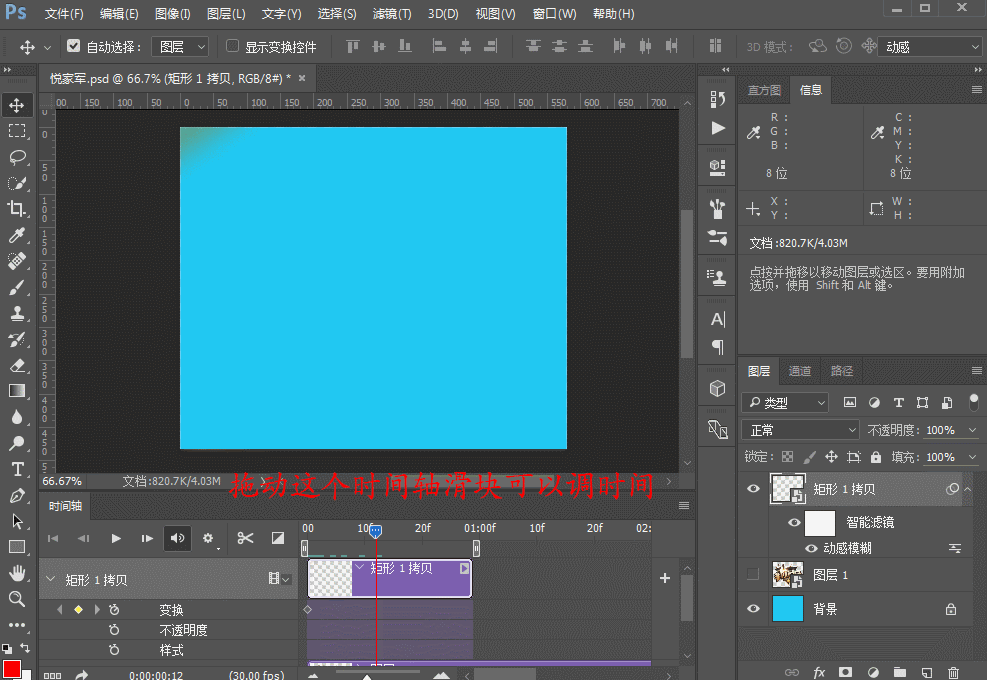Click the timeline scissors split icon
Image resolution: width=987 pixels, height=680 pixels.
tap(245, 538)
